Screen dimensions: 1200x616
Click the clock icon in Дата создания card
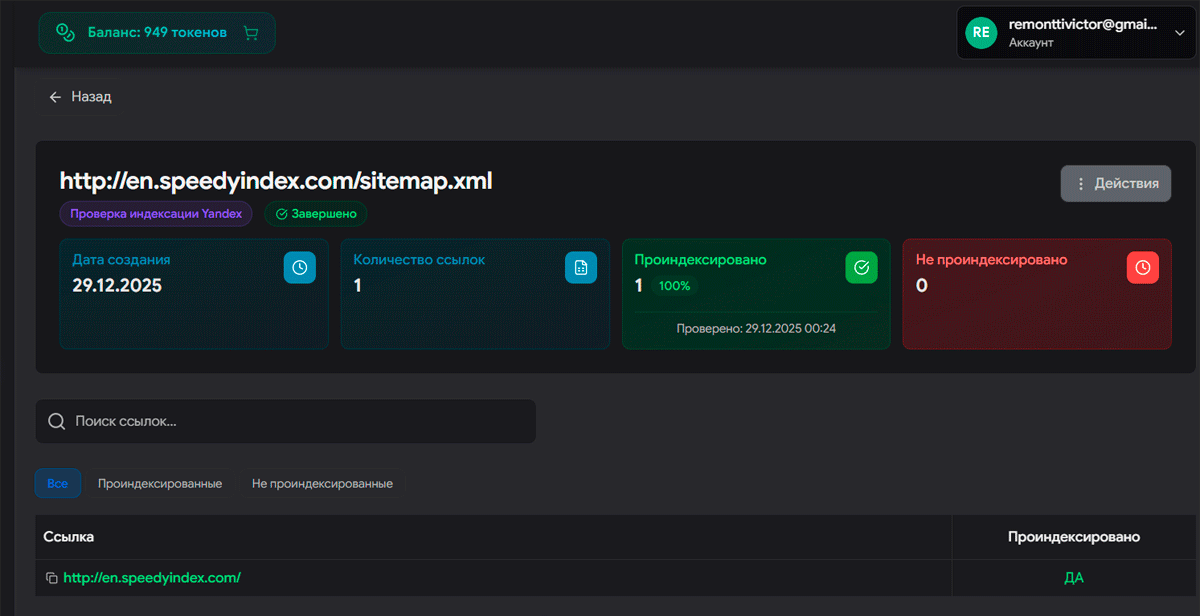(x=300, y=268)
